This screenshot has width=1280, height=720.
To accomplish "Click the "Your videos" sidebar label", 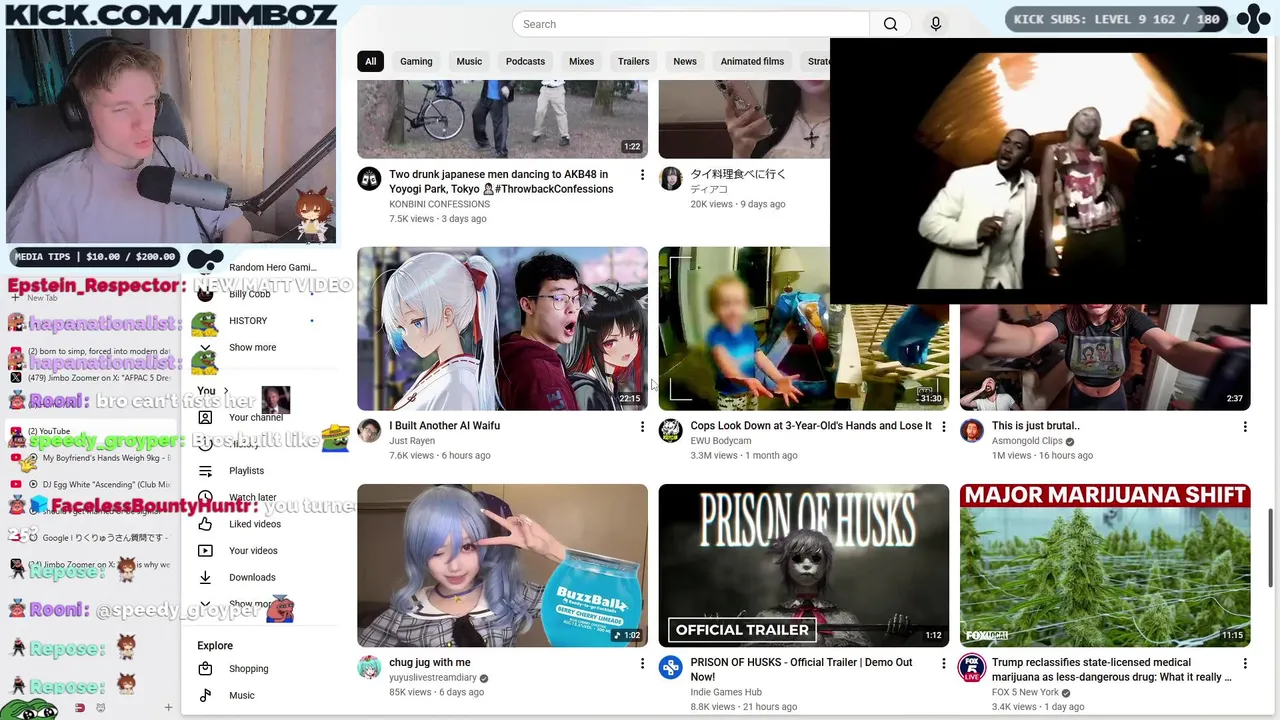I will tap(253, 551).
